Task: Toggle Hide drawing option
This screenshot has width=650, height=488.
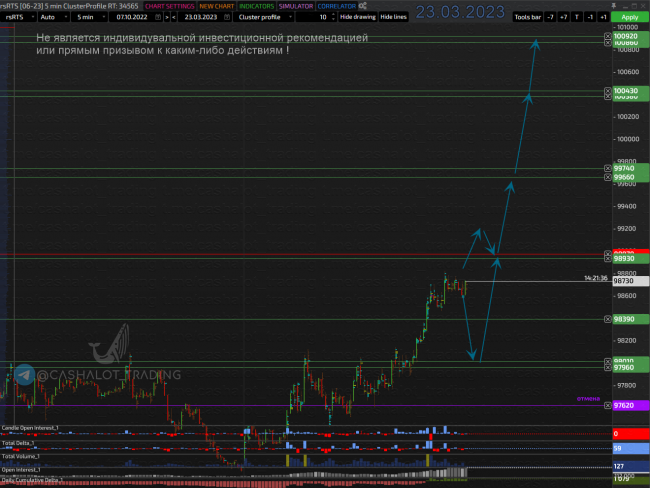Action: 357,17
